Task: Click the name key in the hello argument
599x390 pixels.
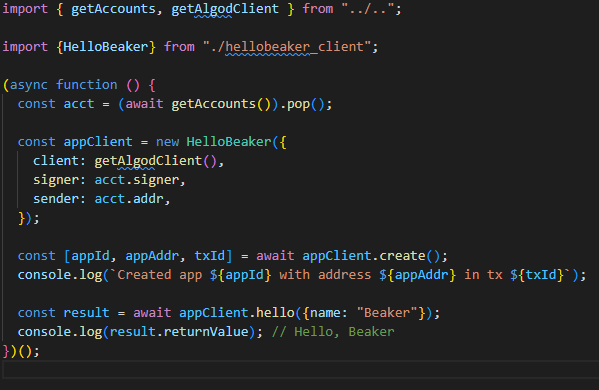Action: [325, 313]
